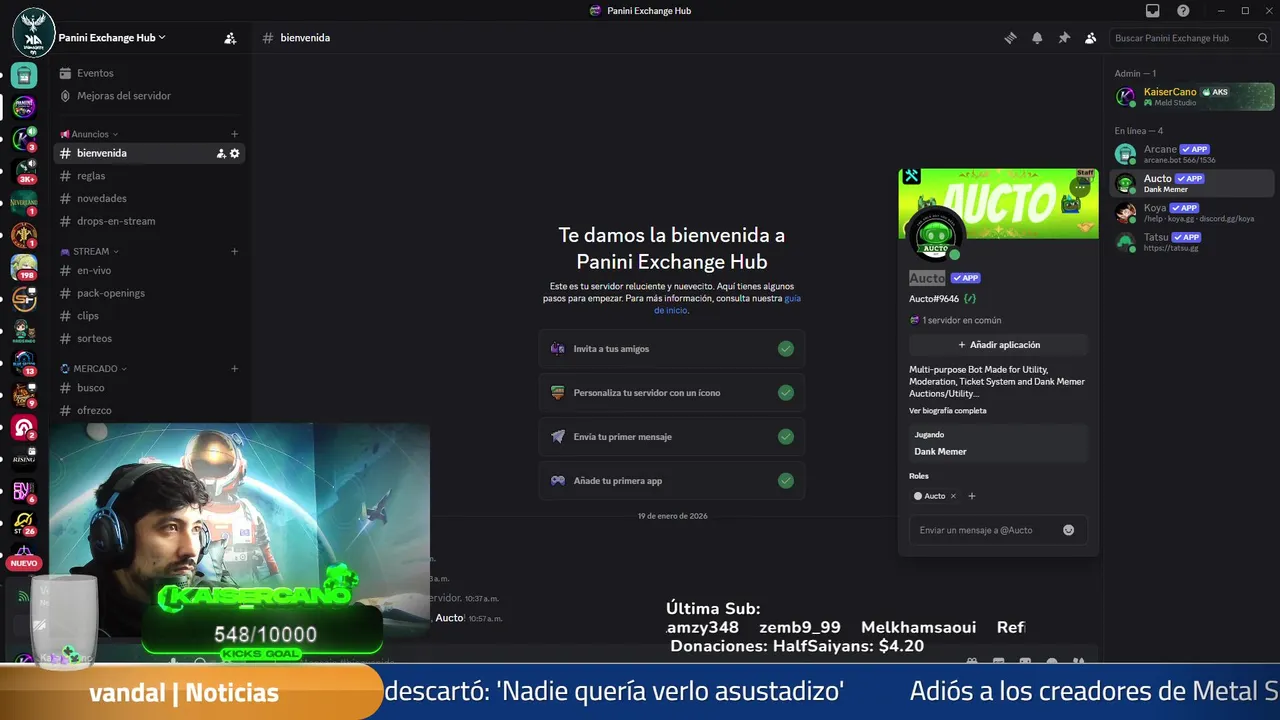Collapse the Anuncios category
The image size is (1280, 720).
coord(90,134)
